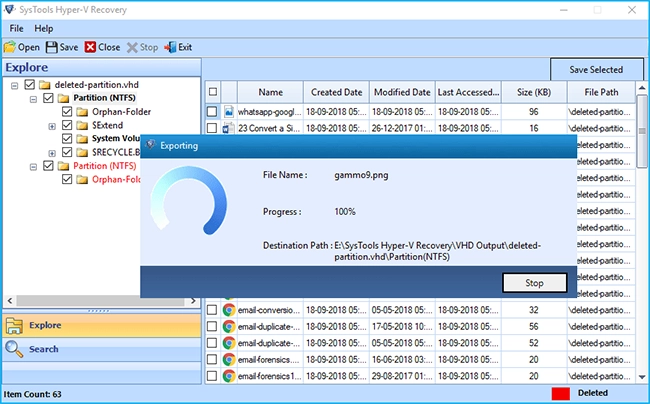Click Save Selected button
Image resolution: width=650 pixels, height=404 pixels.
tap(597, 70)
